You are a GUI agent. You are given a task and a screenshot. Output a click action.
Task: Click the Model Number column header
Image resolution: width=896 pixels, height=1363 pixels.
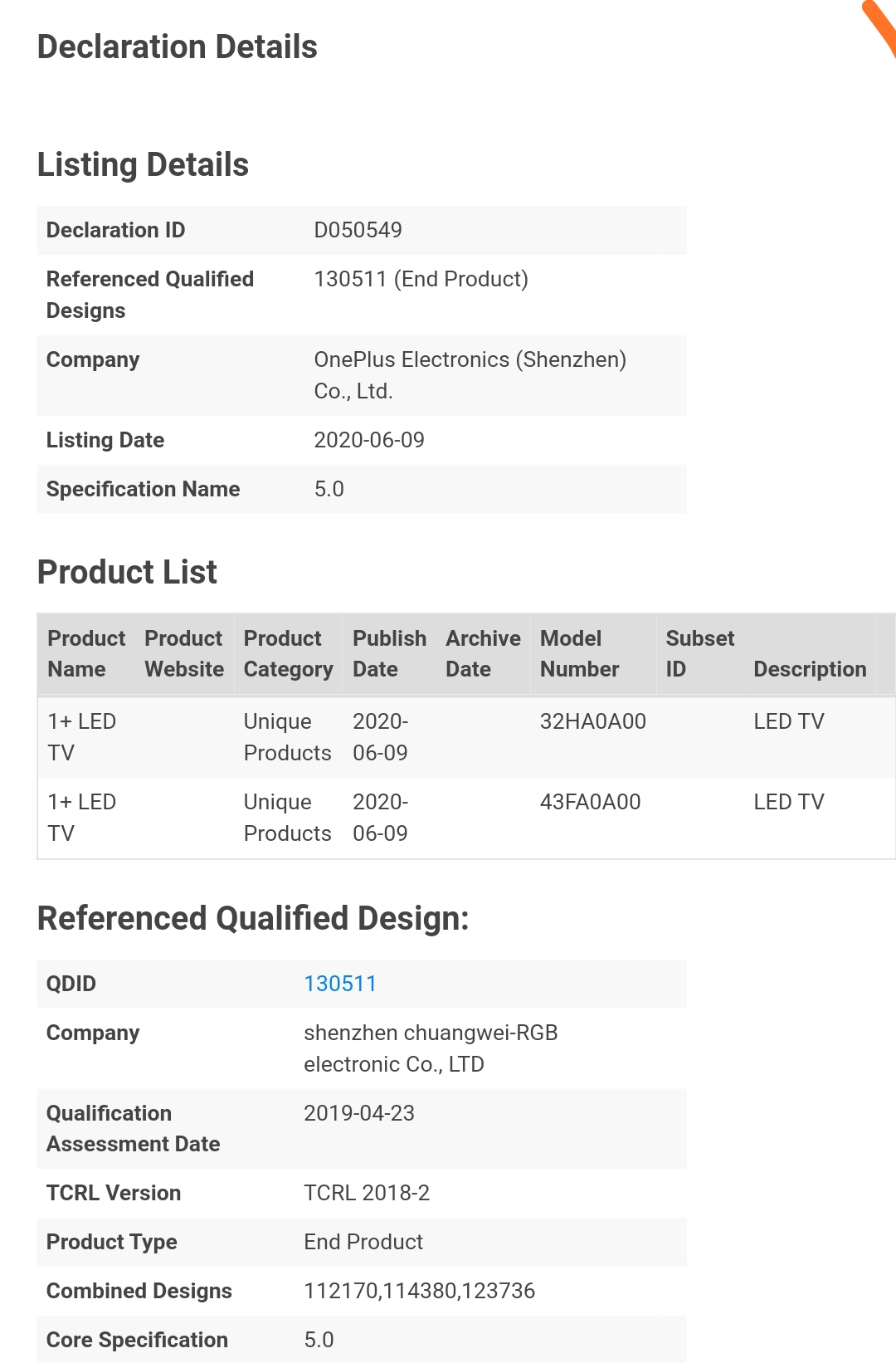tap(580, 654)
